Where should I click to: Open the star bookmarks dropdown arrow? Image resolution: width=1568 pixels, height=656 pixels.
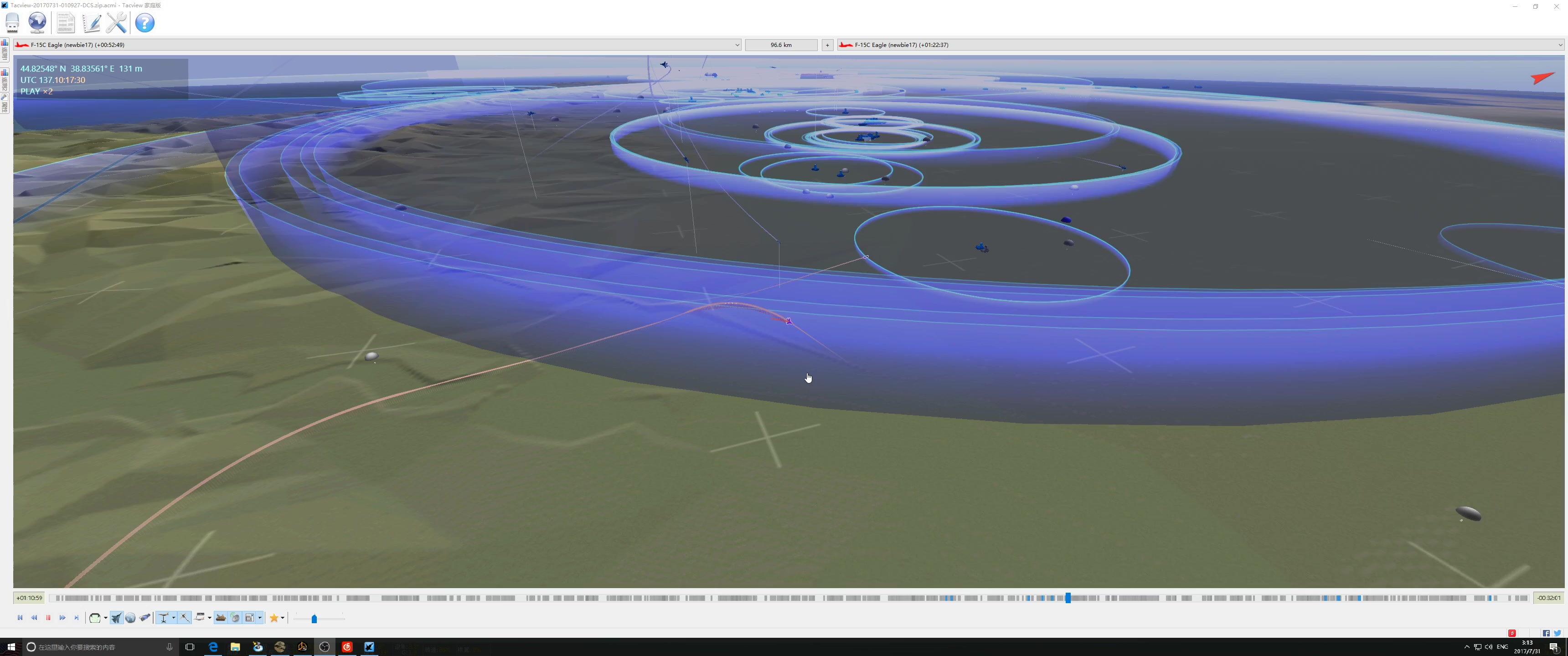pyautogui.click(x=283, y=618)
